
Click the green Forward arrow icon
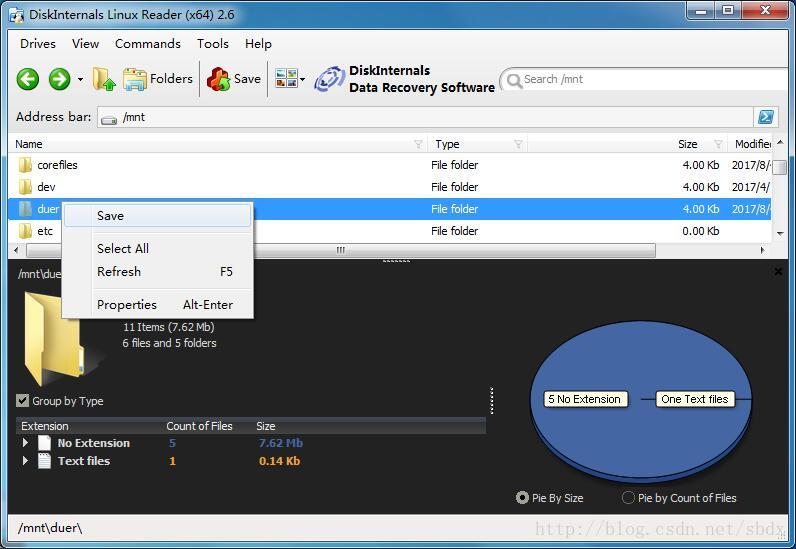[59, 79]
